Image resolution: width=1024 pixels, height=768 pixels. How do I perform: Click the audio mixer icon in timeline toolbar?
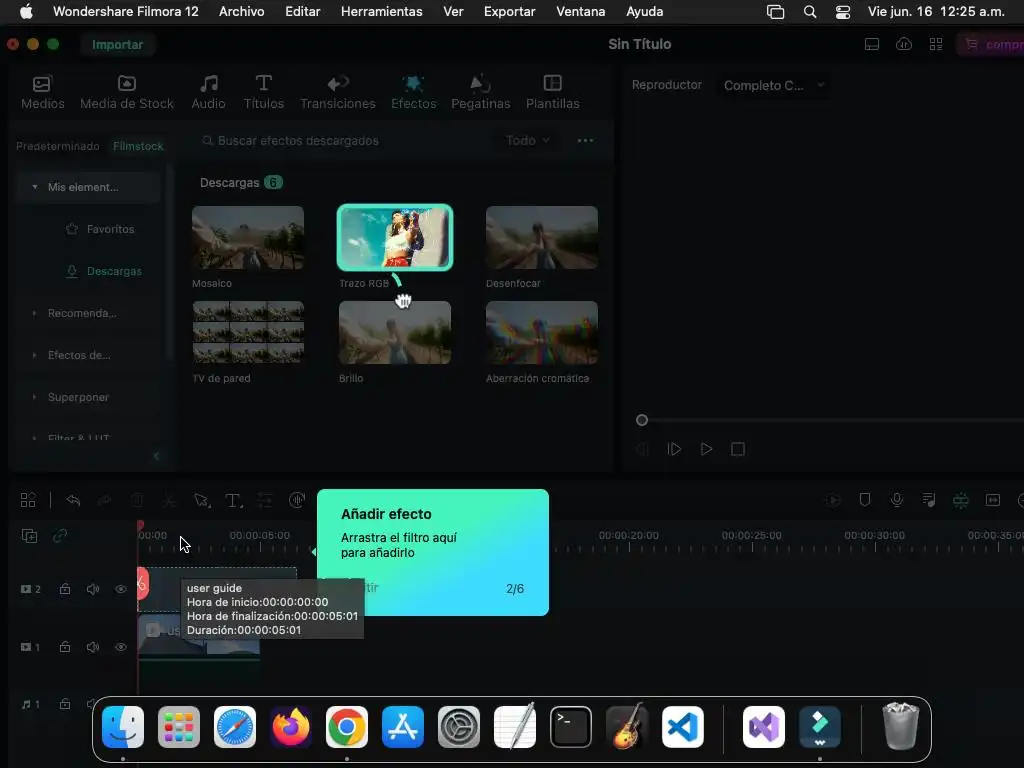click(x=929, y=500)
